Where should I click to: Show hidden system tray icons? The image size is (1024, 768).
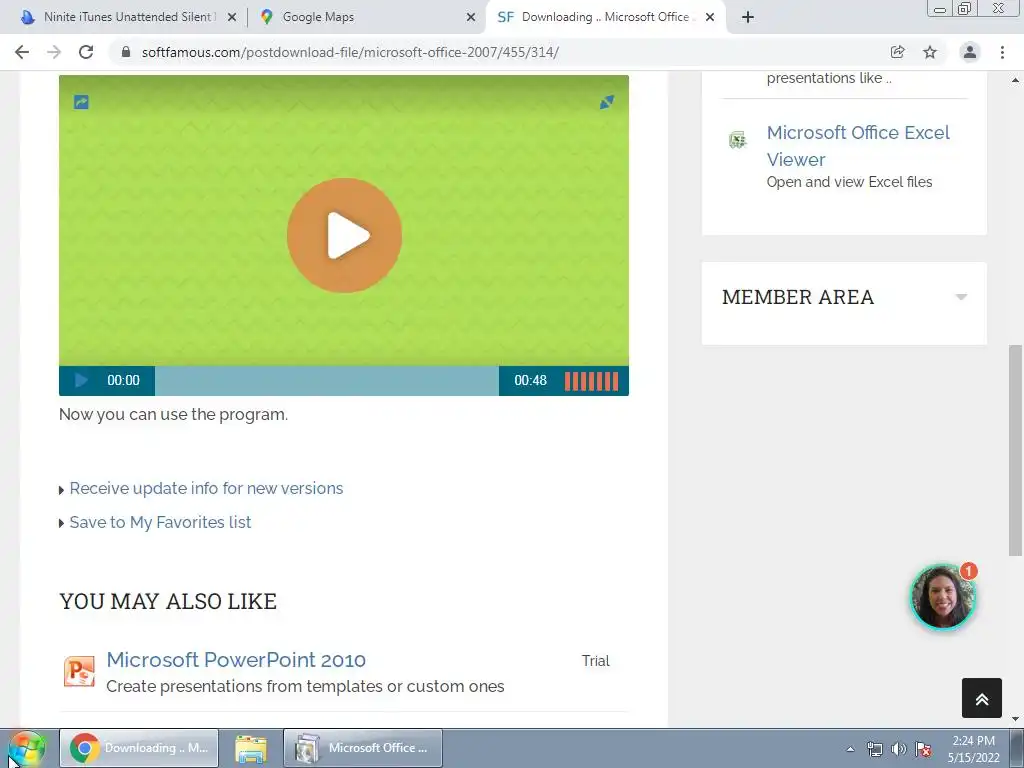pos(850,749)
